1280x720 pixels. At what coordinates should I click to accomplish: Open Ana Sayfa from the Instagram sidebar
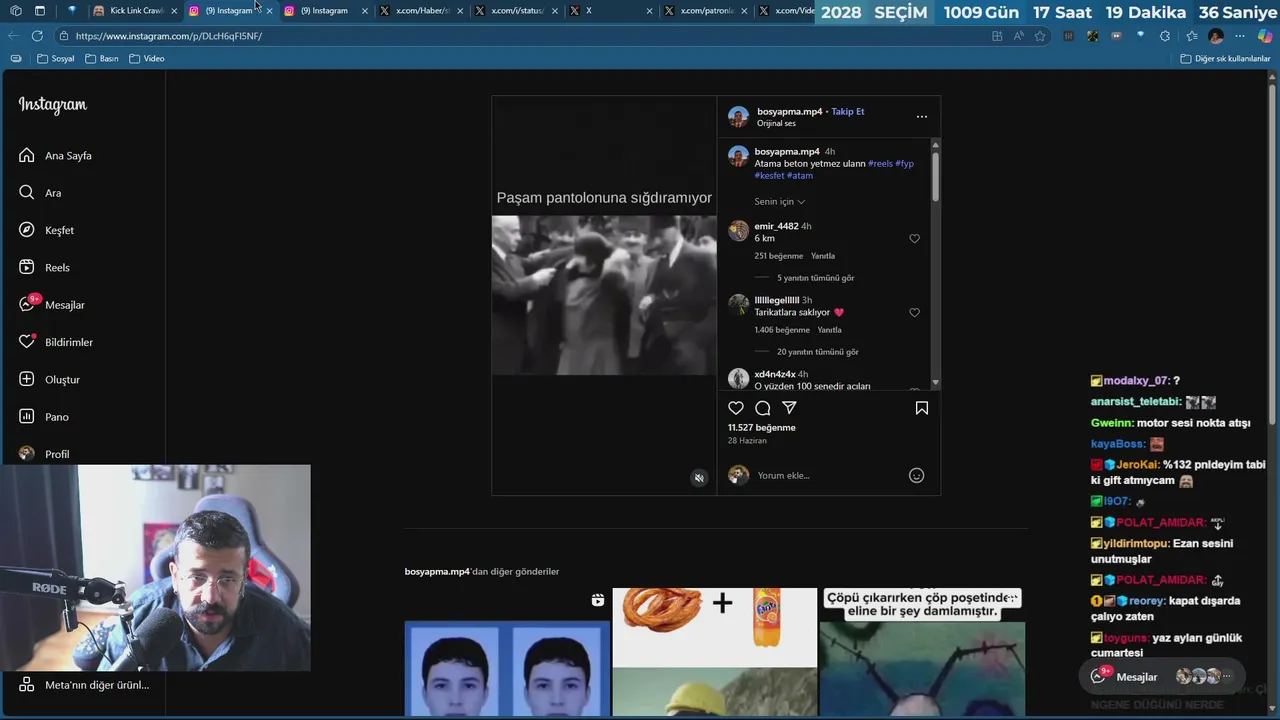pyautogui.click(x=55, y=156)
